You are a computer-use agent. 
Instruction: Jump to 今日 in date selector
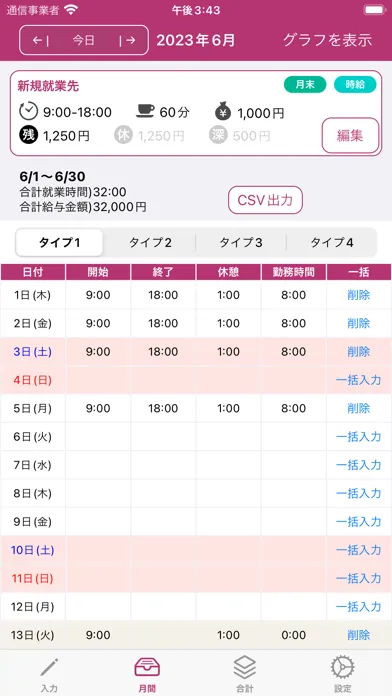click(84, 40)
